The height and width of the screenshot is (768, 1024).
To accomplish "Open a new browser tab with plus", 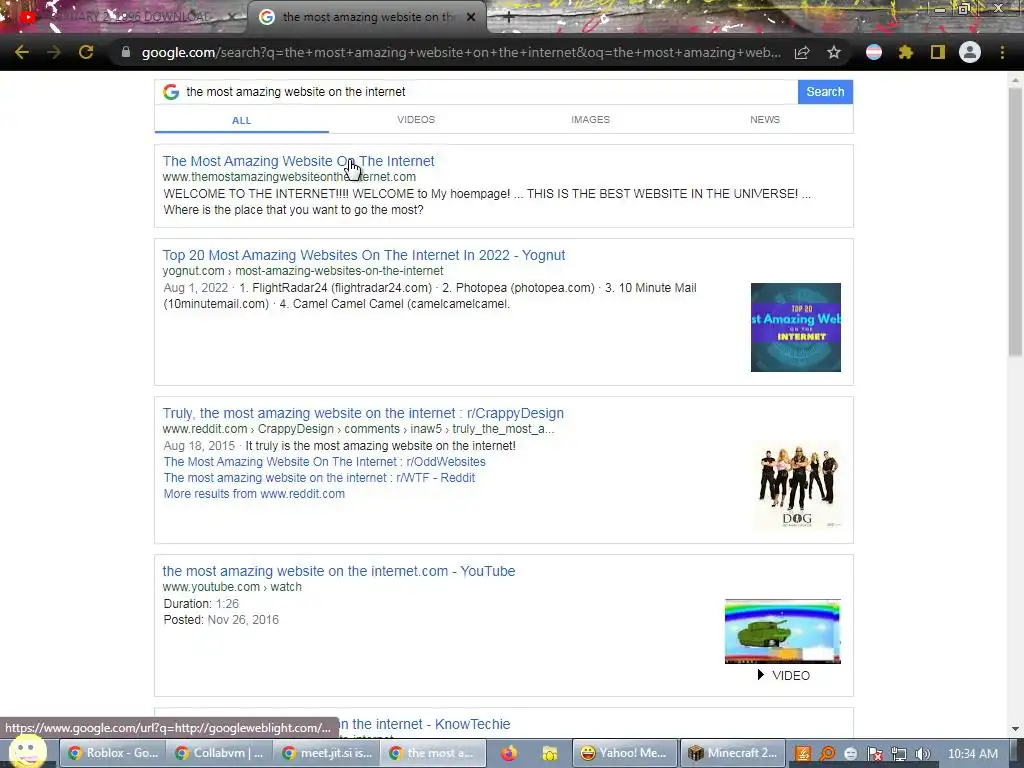I will (509, 18).
